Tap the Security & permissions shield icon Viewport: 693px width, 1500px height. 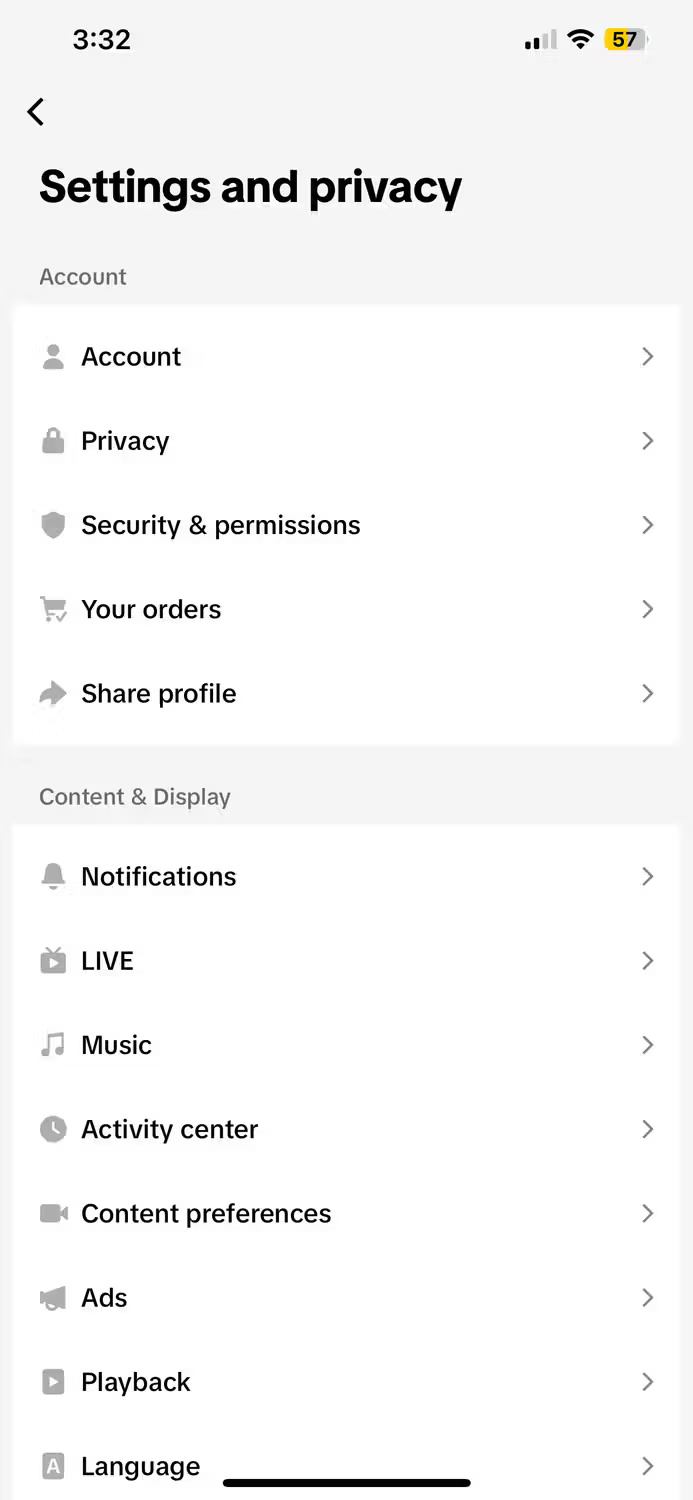53,524
